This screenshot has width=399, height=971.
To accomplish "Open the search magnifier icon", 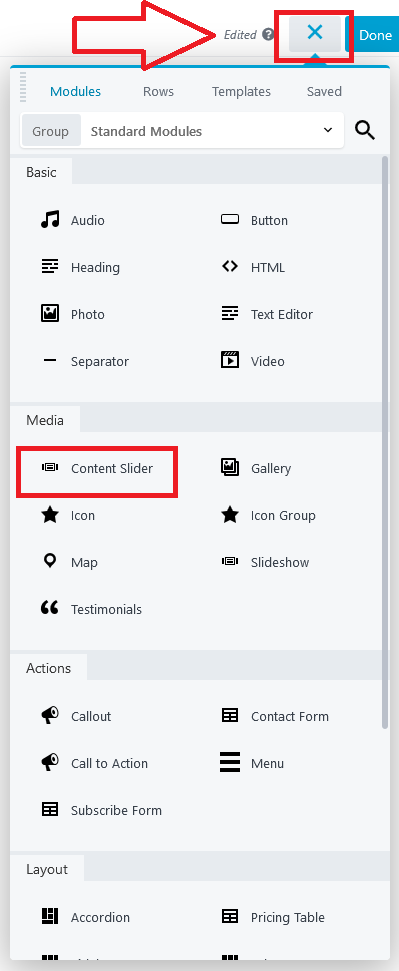I will click(x=365, y=130).
